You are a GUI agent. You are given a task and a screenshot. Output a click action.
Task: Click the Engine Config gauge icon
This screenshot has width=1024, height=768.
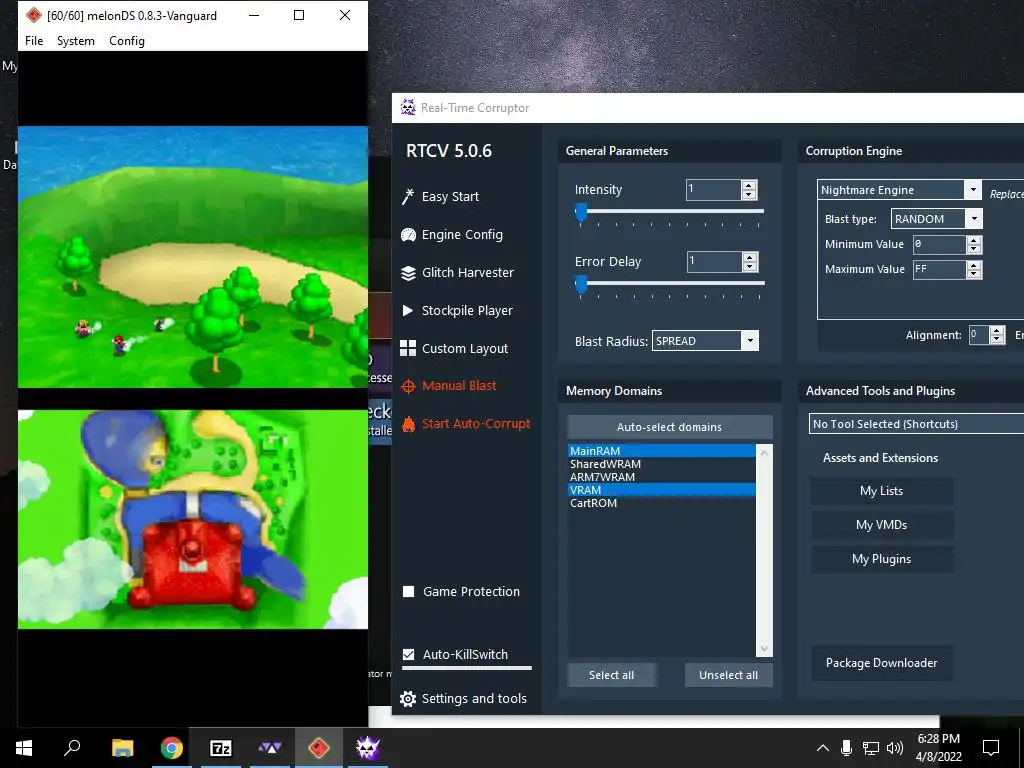point(408,234)
